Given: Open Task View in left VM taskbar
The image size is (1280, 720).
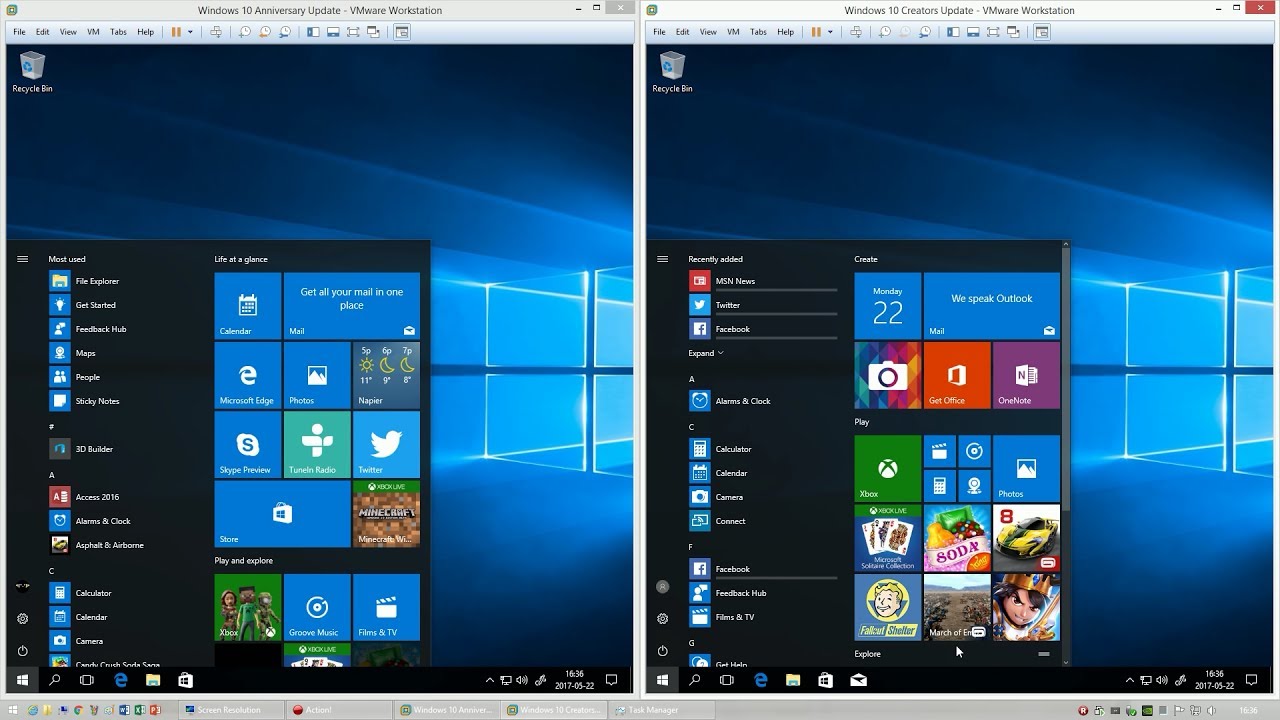Looking at the screenshot, I should pyautogui.click(x=87, y=680).
